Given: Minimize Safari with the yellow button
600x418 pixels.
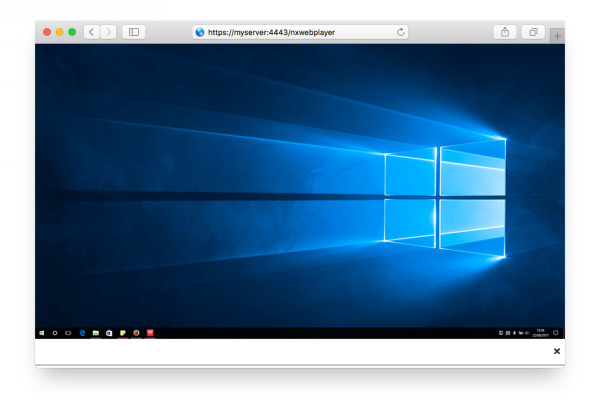Looking at the screenshot, I should click(x=59, y=32).
